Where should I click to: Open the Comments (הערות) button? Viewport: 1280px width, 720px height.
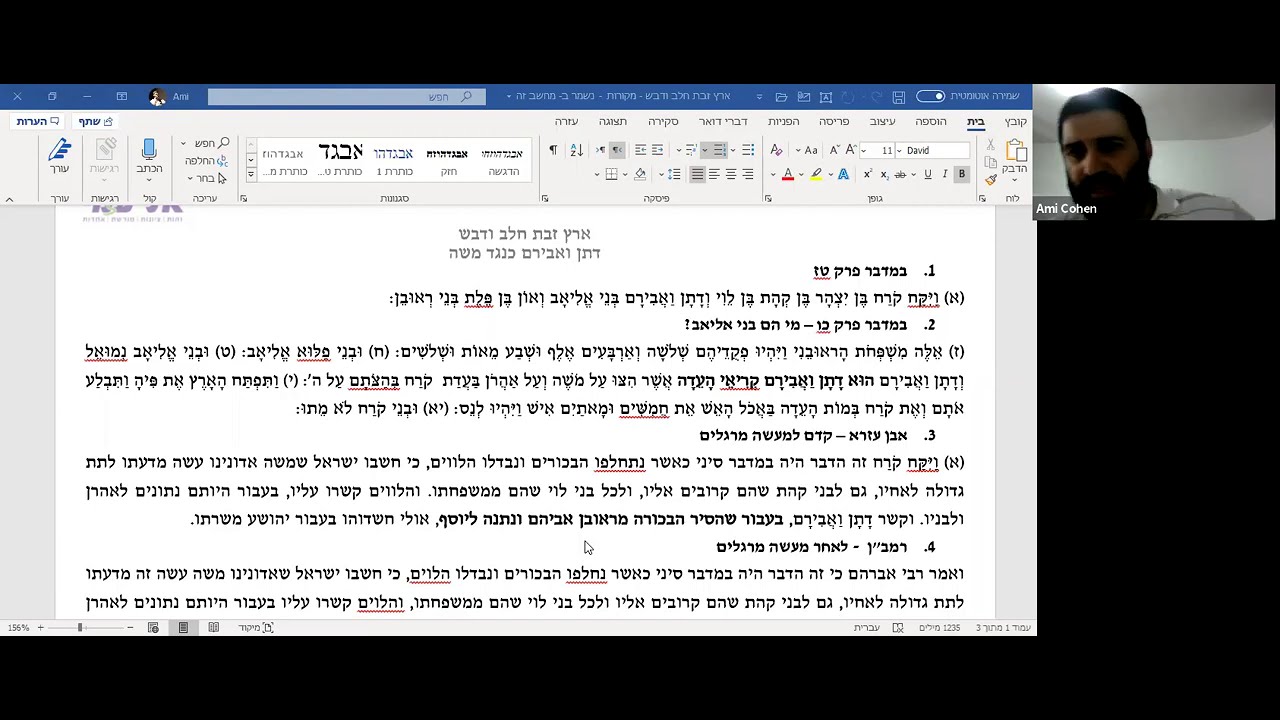[x=37, y=121]
